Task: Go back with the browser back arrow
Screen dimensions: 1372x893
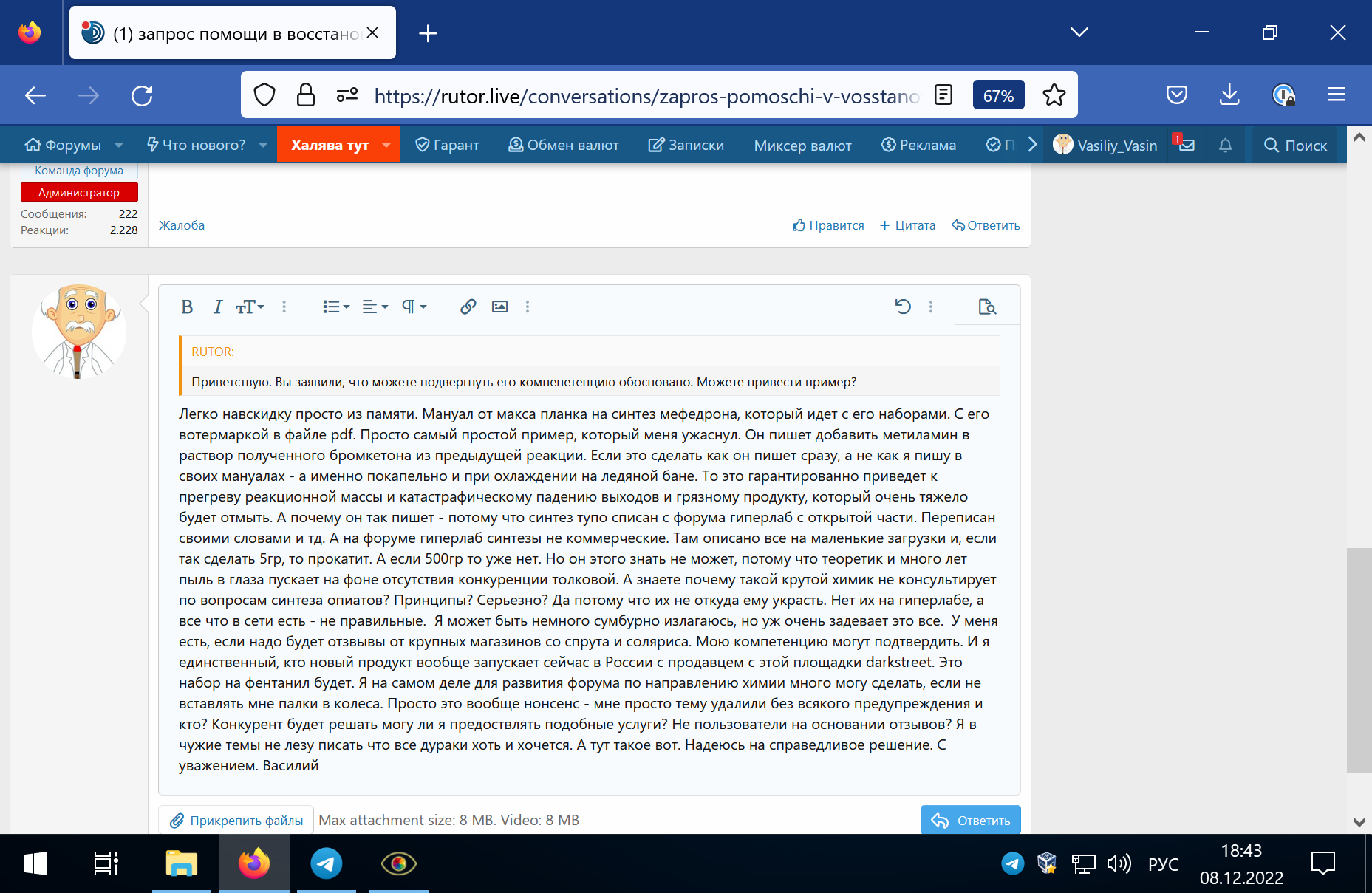Action: pyautogui.click(x=35, y=95)
